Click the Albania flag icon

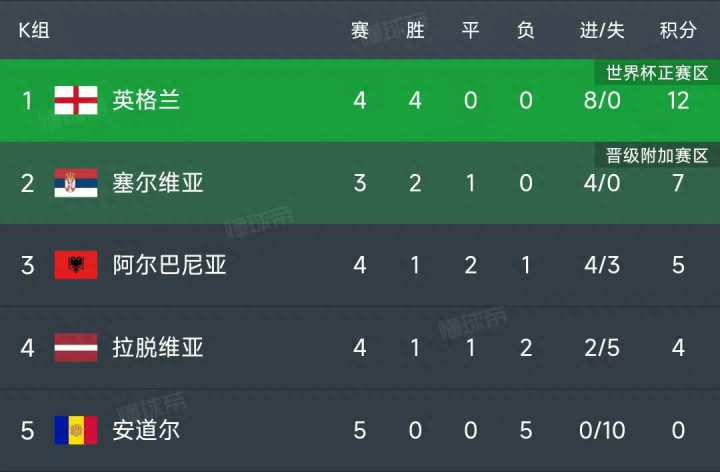click(x=76, y=265)
